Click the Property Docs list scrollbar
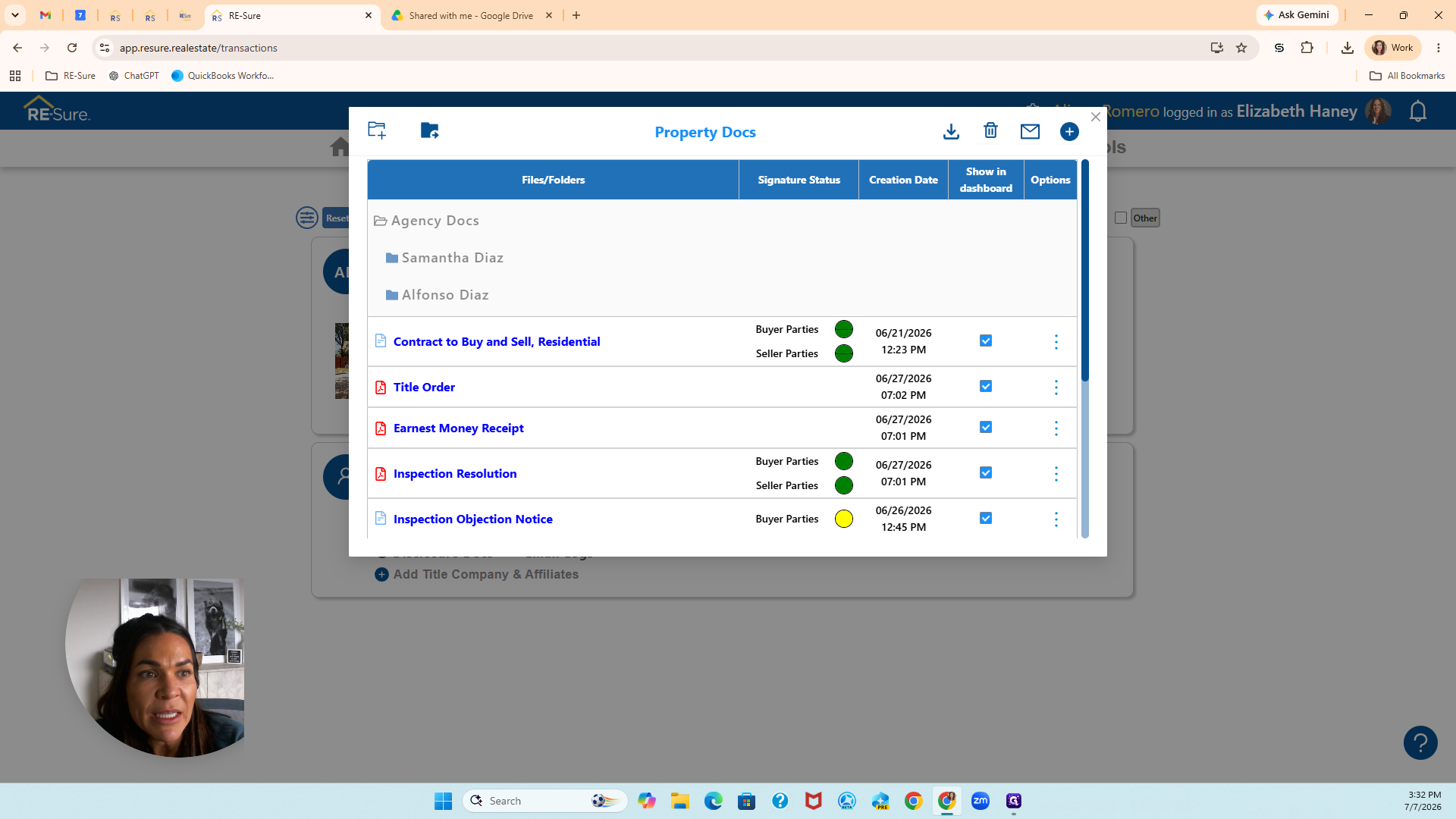Image resolution: width=1456 pixels, height=819 pixels. point(1085,271)
